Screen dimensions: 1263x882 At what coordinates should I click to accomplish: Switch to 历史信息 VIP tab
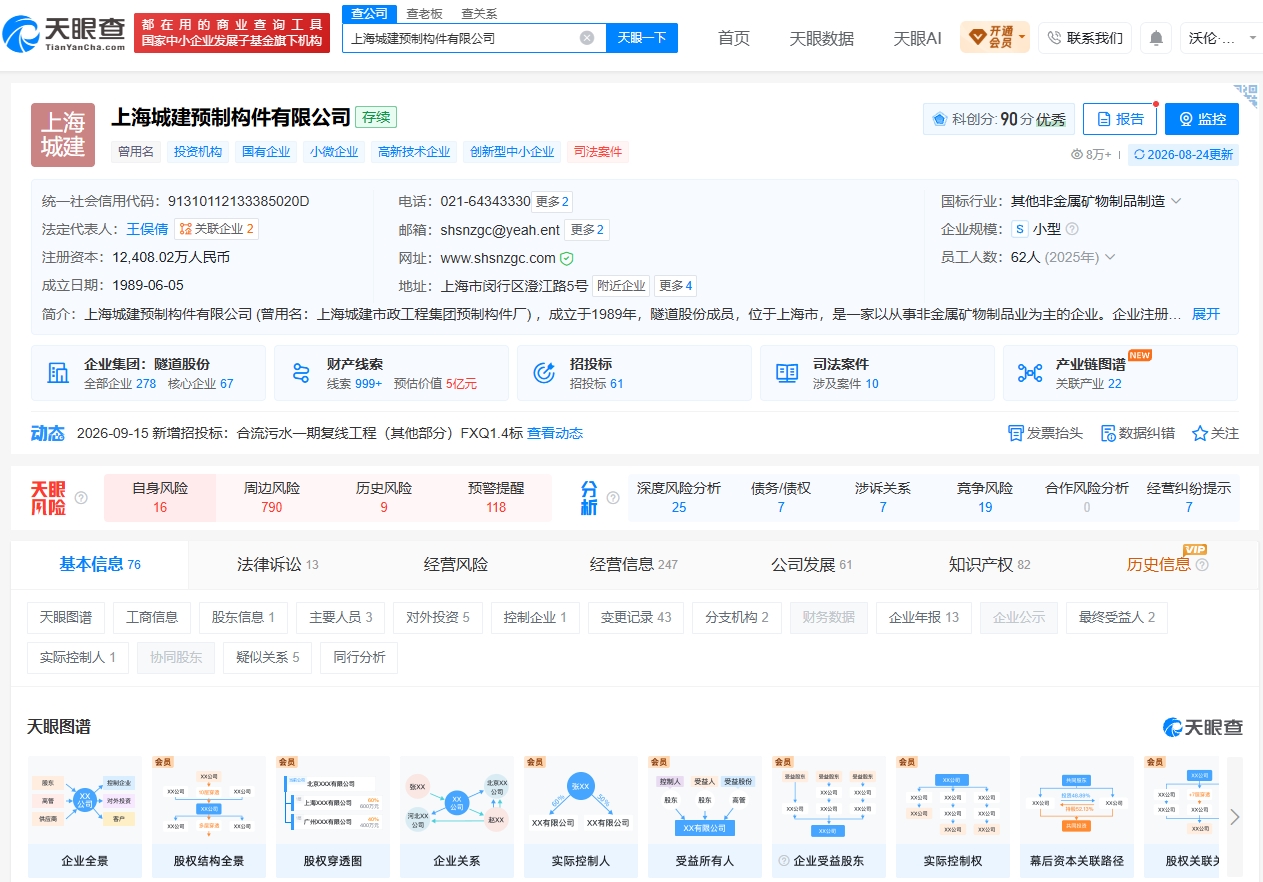(x=1167, y=564)
